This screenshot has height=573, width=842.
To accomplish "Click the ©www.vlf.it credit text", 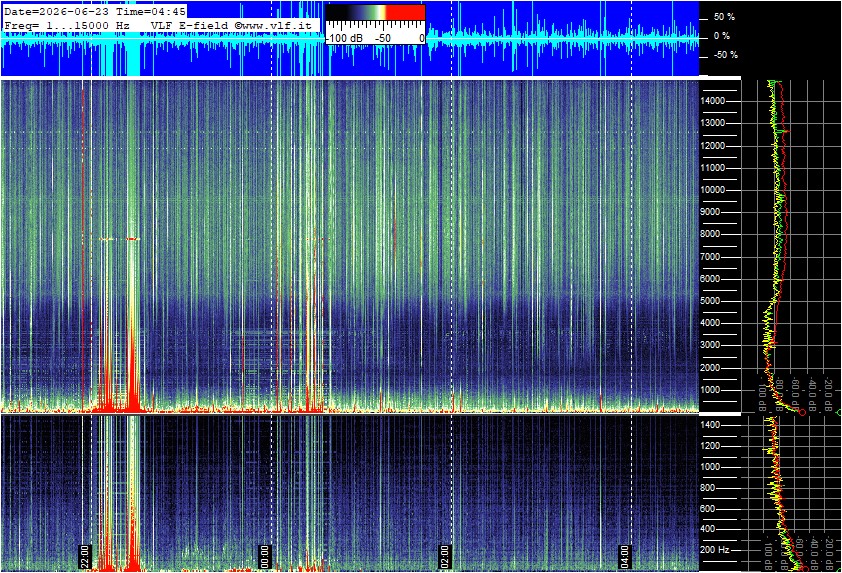I will coord(273,25).
